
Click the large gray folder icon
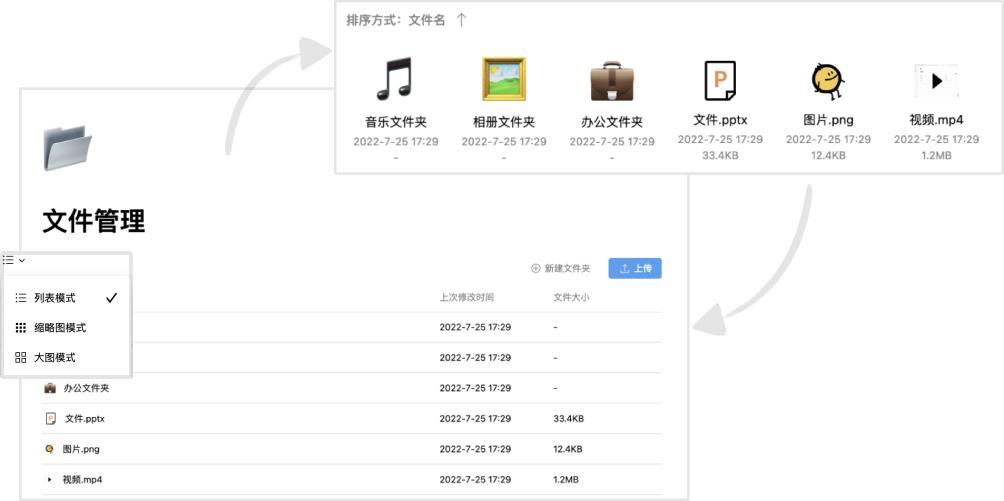68,148
